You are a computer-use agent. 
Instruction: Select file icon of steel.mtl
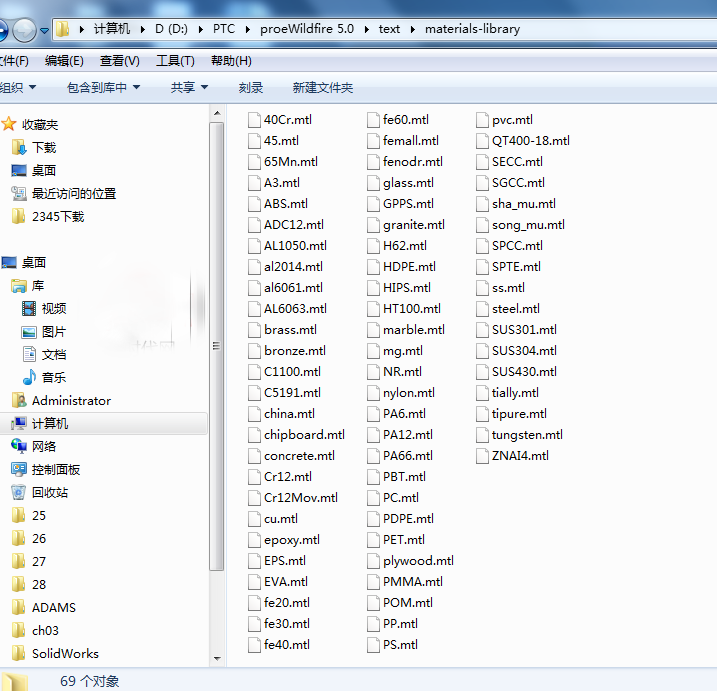point(482,309)
